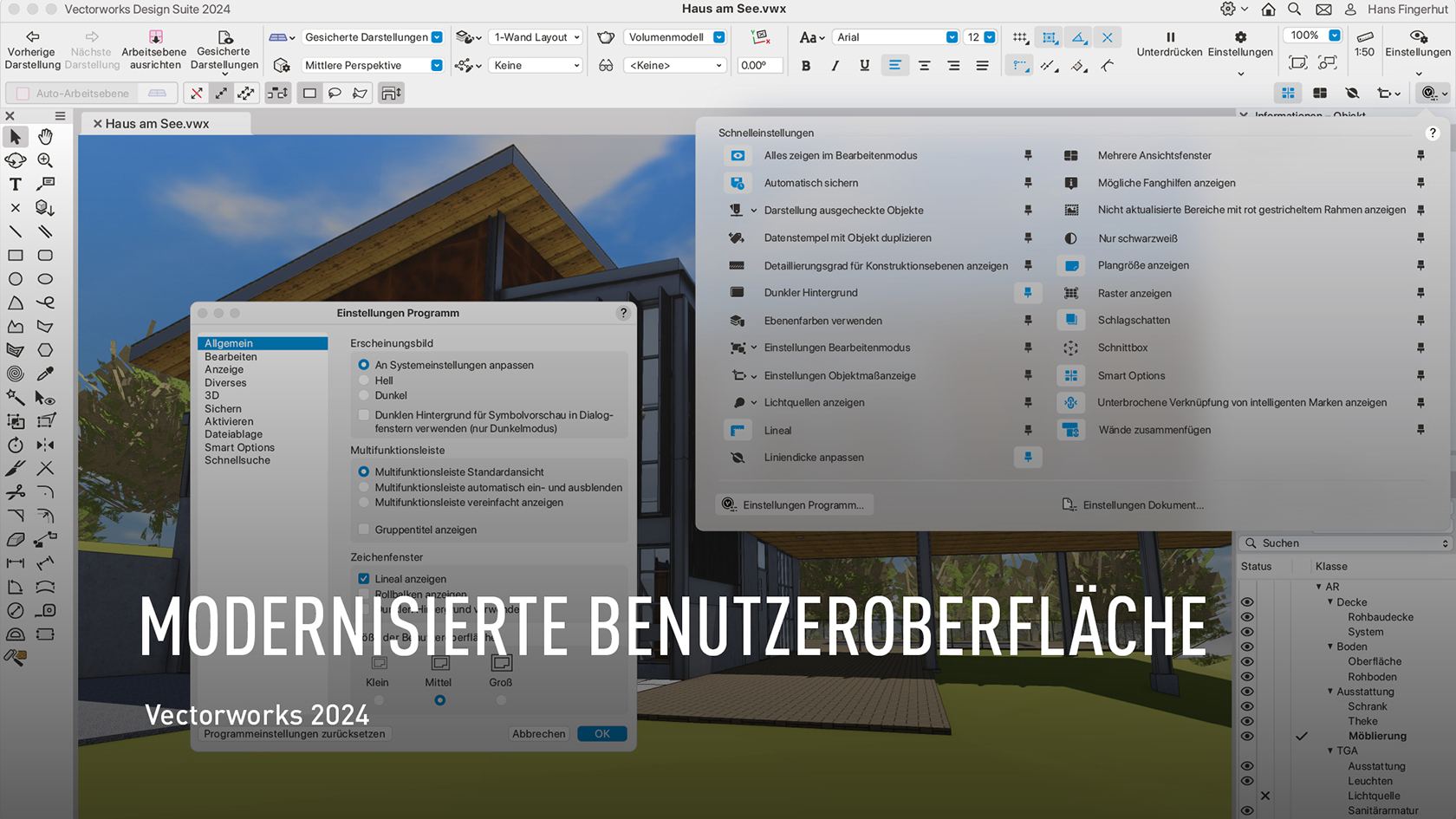Open the Keine dropdown

click(536, 65)
